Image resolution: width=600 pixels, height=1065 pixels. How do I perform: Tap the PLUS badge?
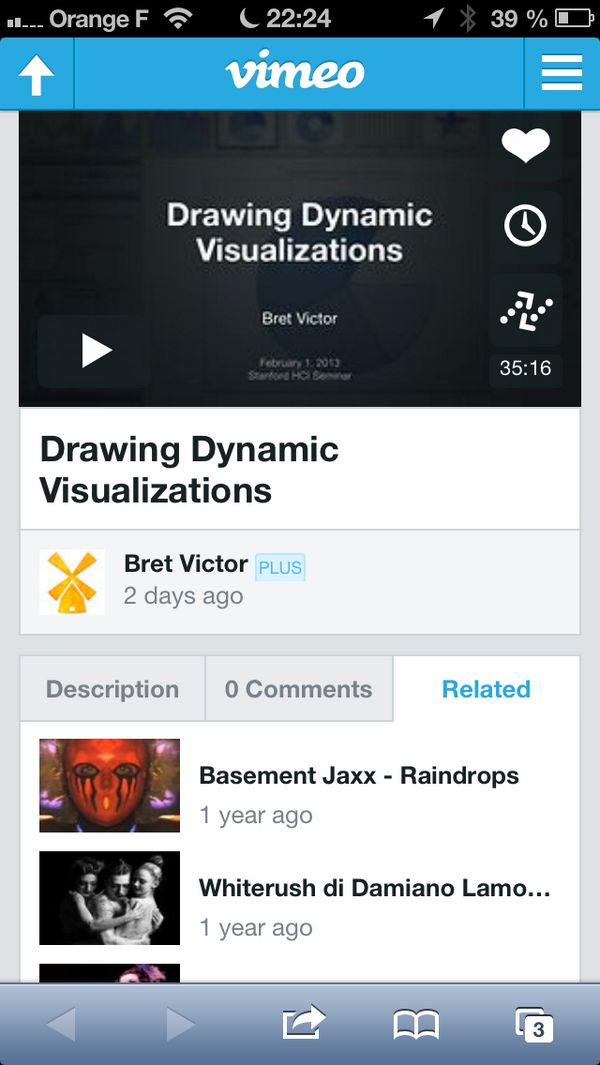coord(280,568)
